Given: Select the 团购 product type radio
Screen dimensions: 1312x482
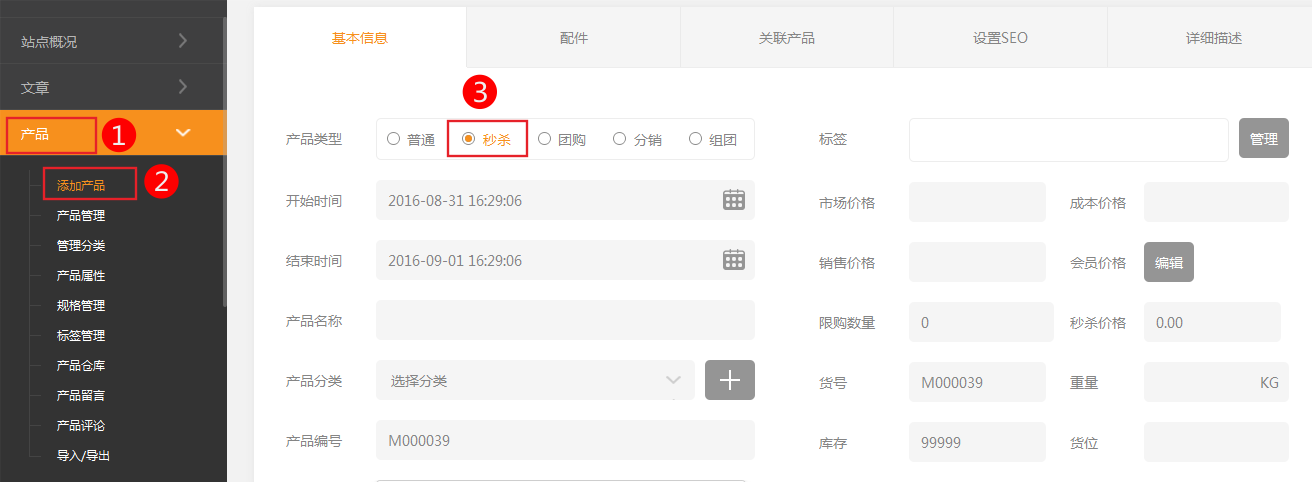Looking at the screenshot, I should coord(545,139).
